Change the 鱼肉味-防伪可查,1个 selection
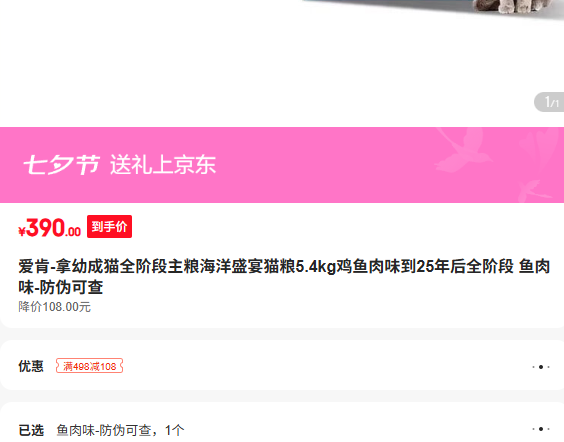The height and width of the screenshot is (442, 564). 120,430
